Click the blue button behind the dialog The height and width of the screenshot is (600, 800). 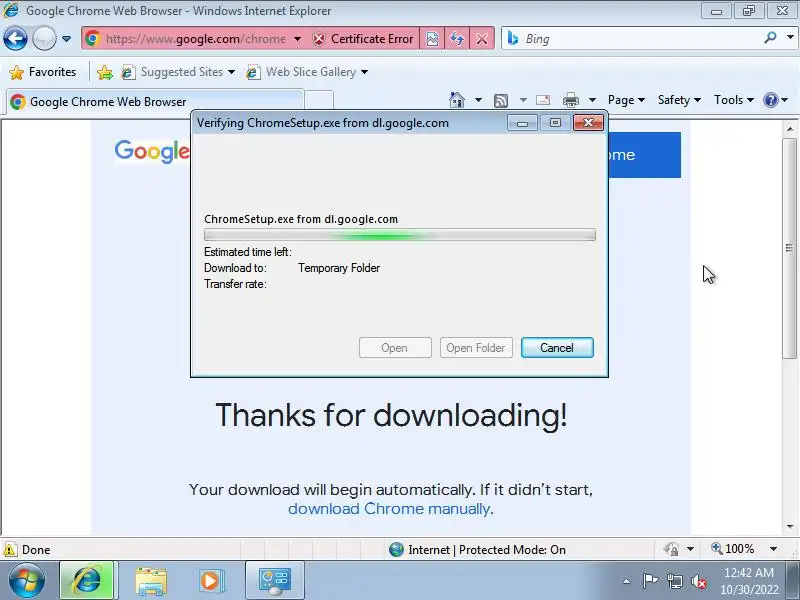tap(644, 155)
